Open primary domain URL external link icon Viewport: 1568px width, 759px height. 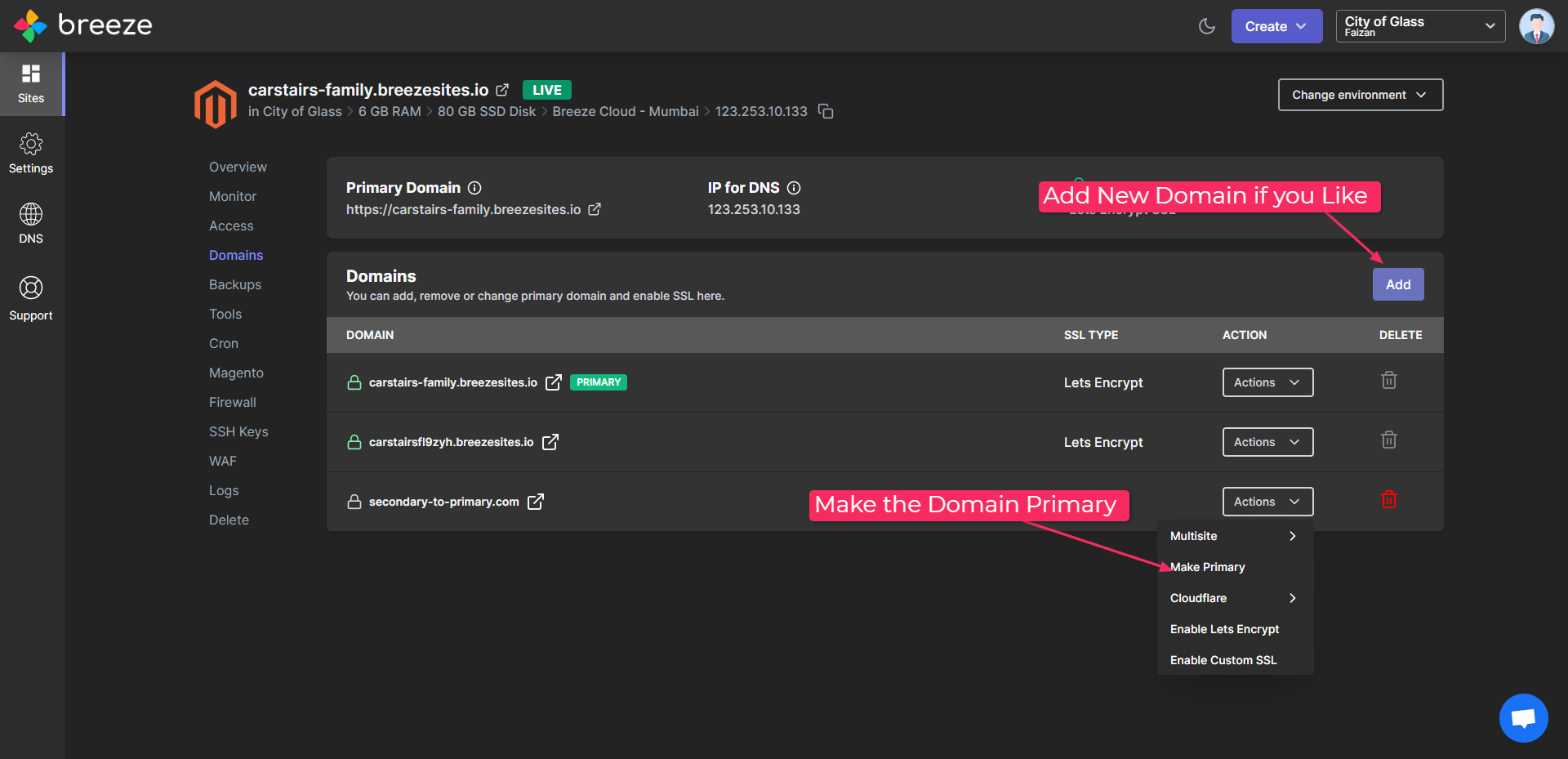[x=595, y=209]
